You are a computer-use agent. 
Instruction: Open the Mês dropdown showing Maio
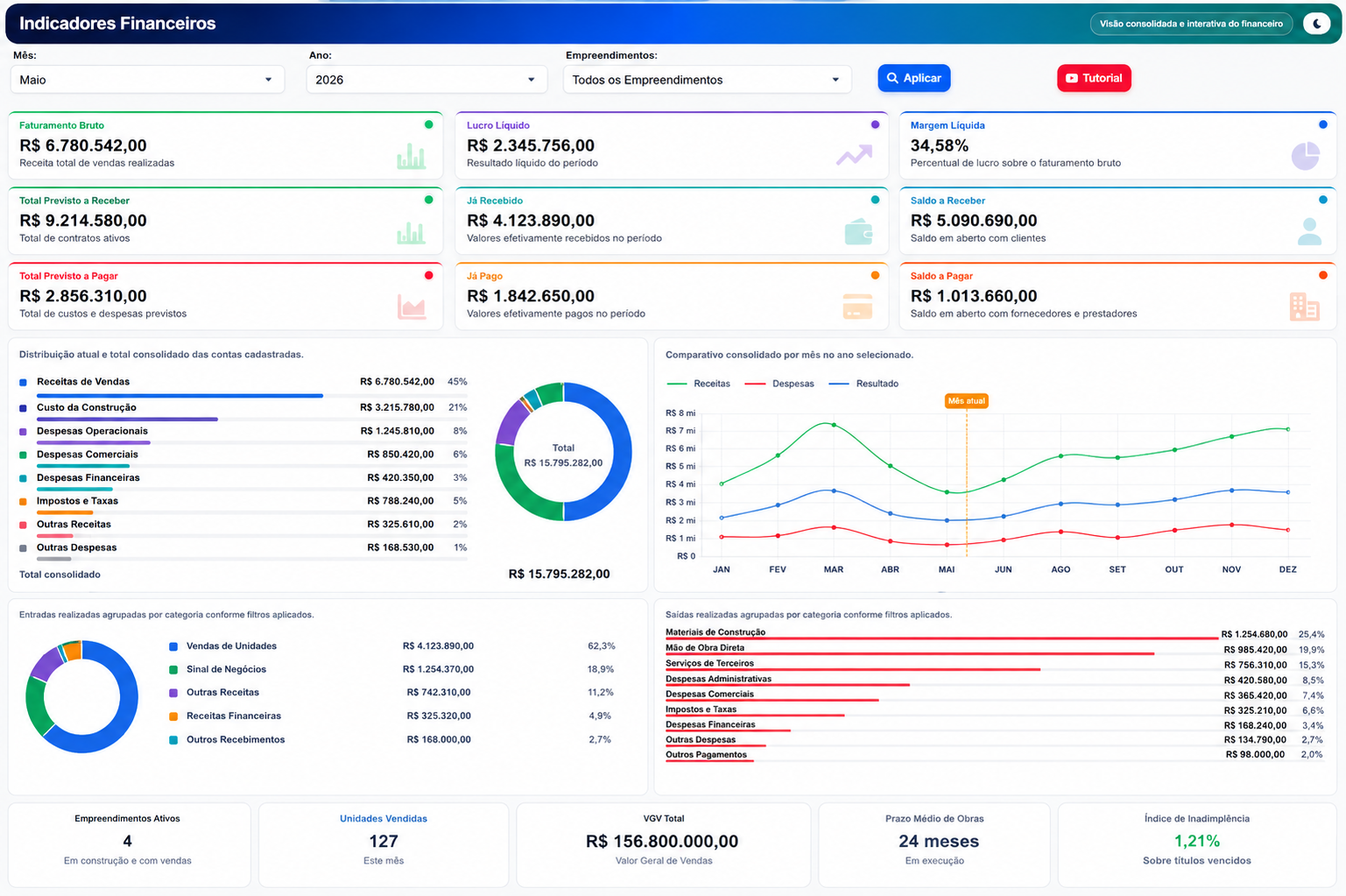click(x=147, y=80)
